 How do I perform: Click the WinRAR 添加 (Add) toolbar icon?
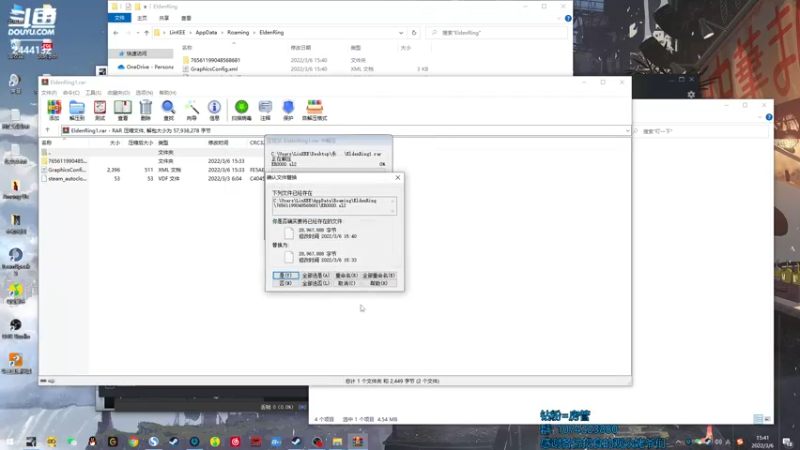pyautogui.click(x=54, y=110)
